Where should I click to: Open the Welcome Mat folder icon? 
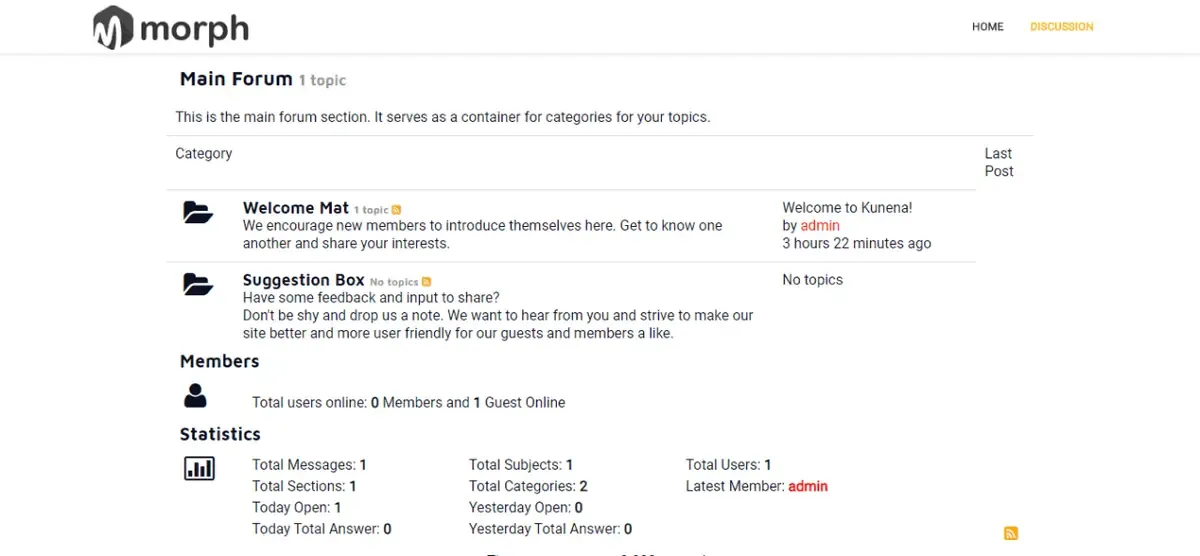[198, 212]
